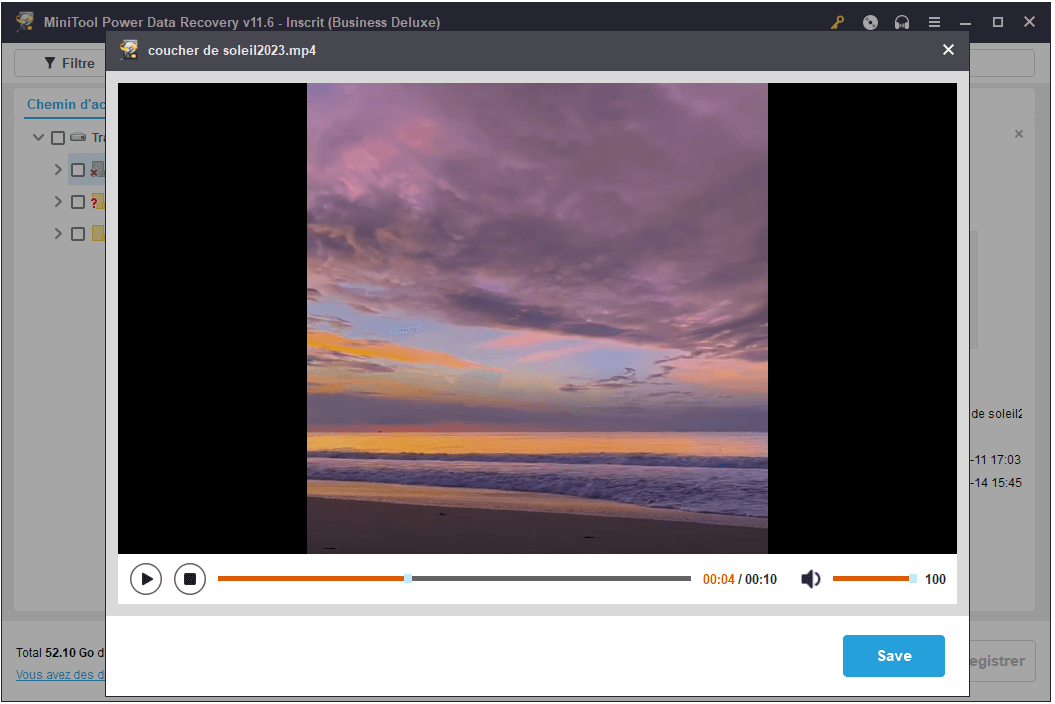Check the box beside the red X folder
The width and height of the screenshot is (1055, 704).
pos(78,170)
